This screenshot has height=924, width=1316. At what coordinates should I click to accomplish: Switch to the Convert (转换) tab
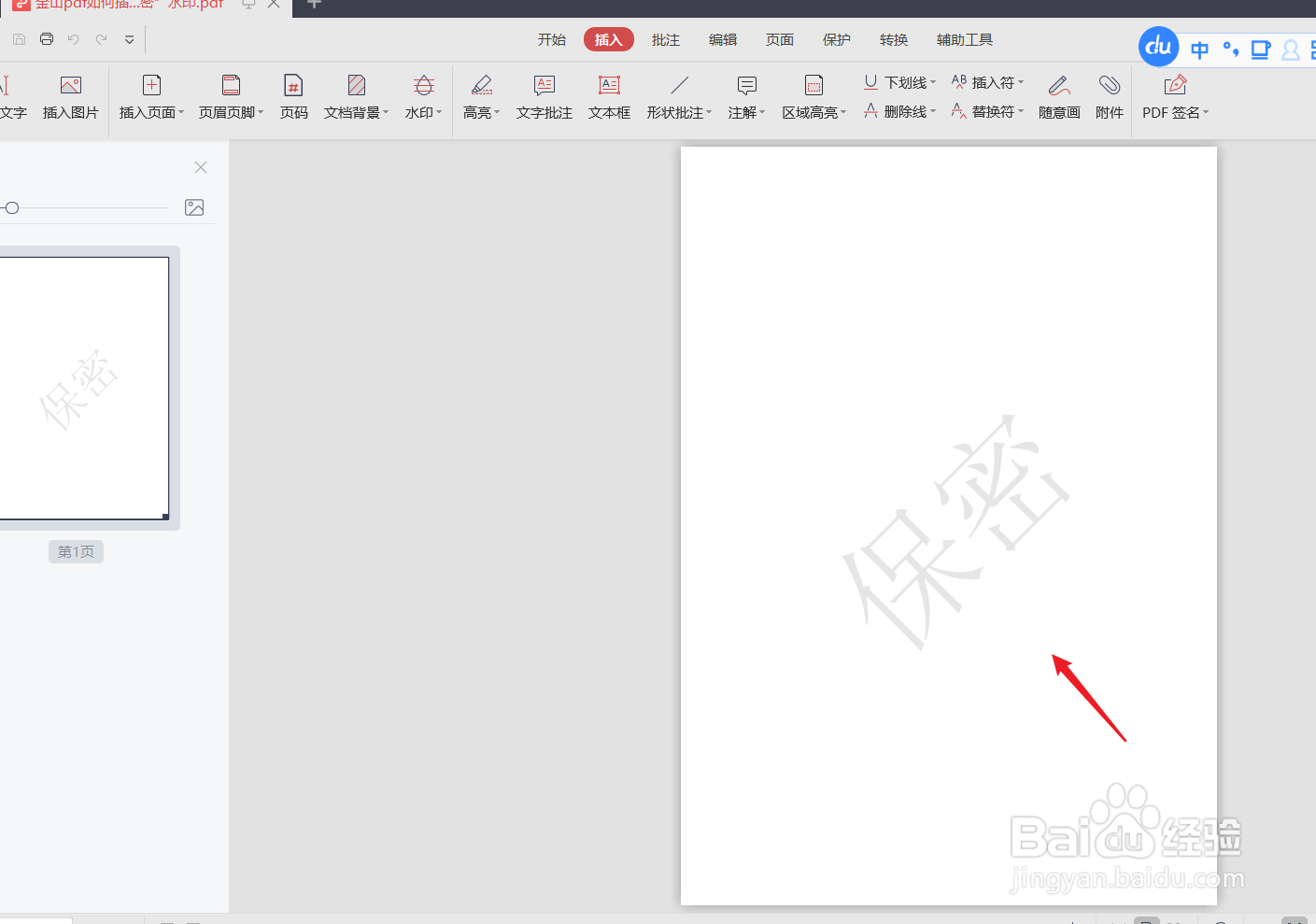point(894,39)
